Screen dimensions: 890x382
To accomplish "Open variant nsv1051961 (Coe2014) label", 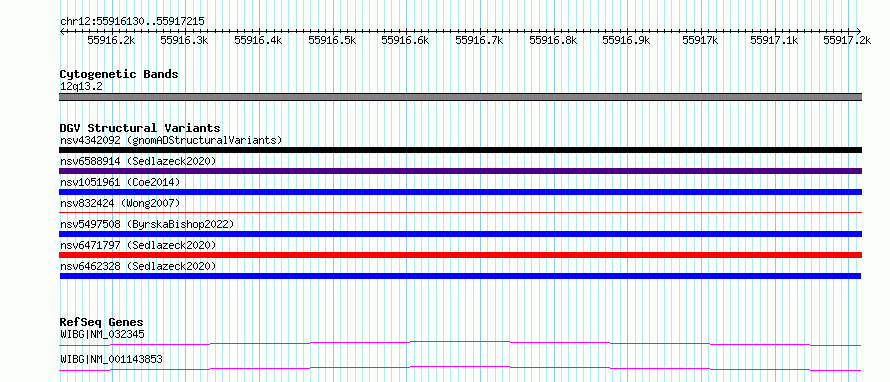I will pyautogui.click(x=120, y=182).
